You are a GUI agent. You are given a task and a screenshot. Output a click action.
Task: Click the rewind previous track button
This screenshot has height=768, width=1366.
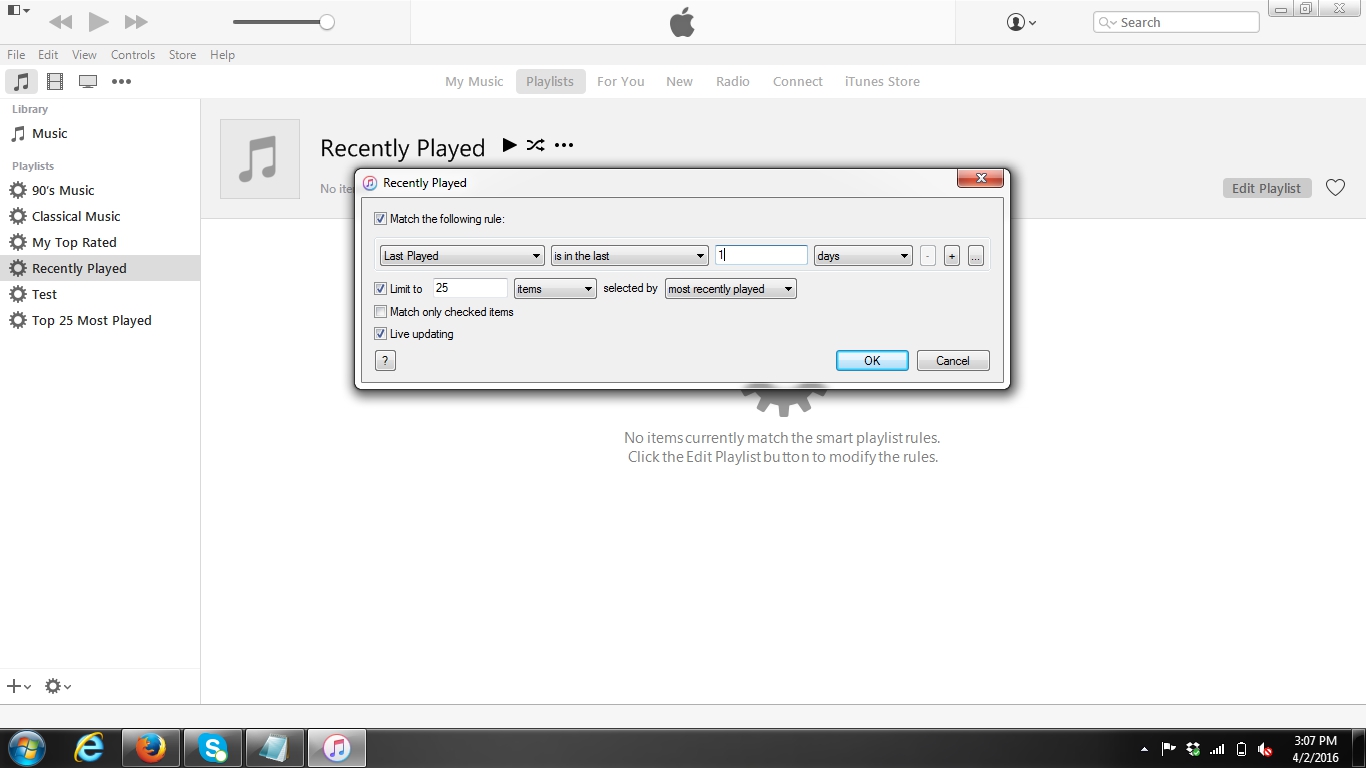coord(60,22)
